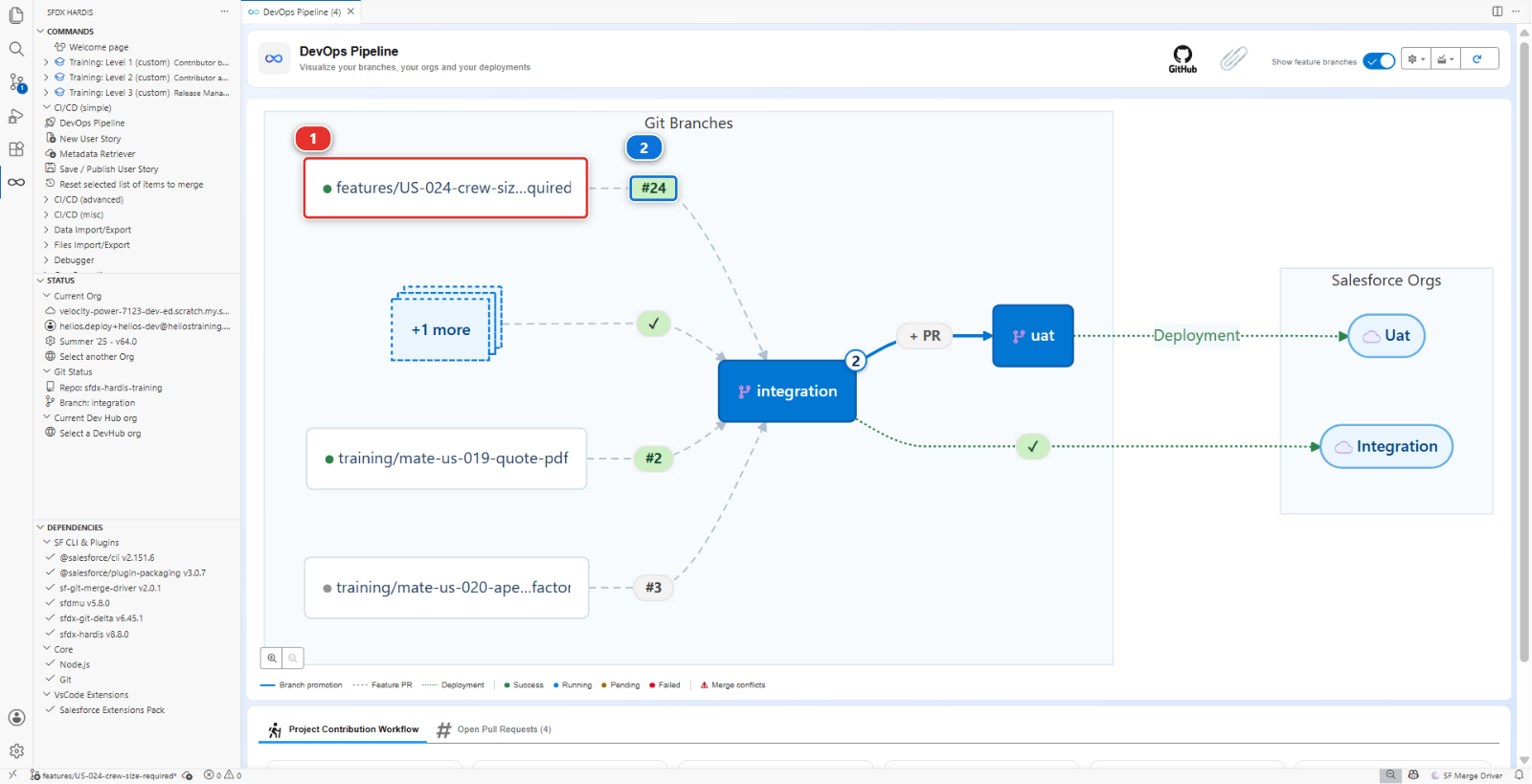The image size is (1532, 784).
Task: Select the integration branch node
Action: (x=787, y=392)
